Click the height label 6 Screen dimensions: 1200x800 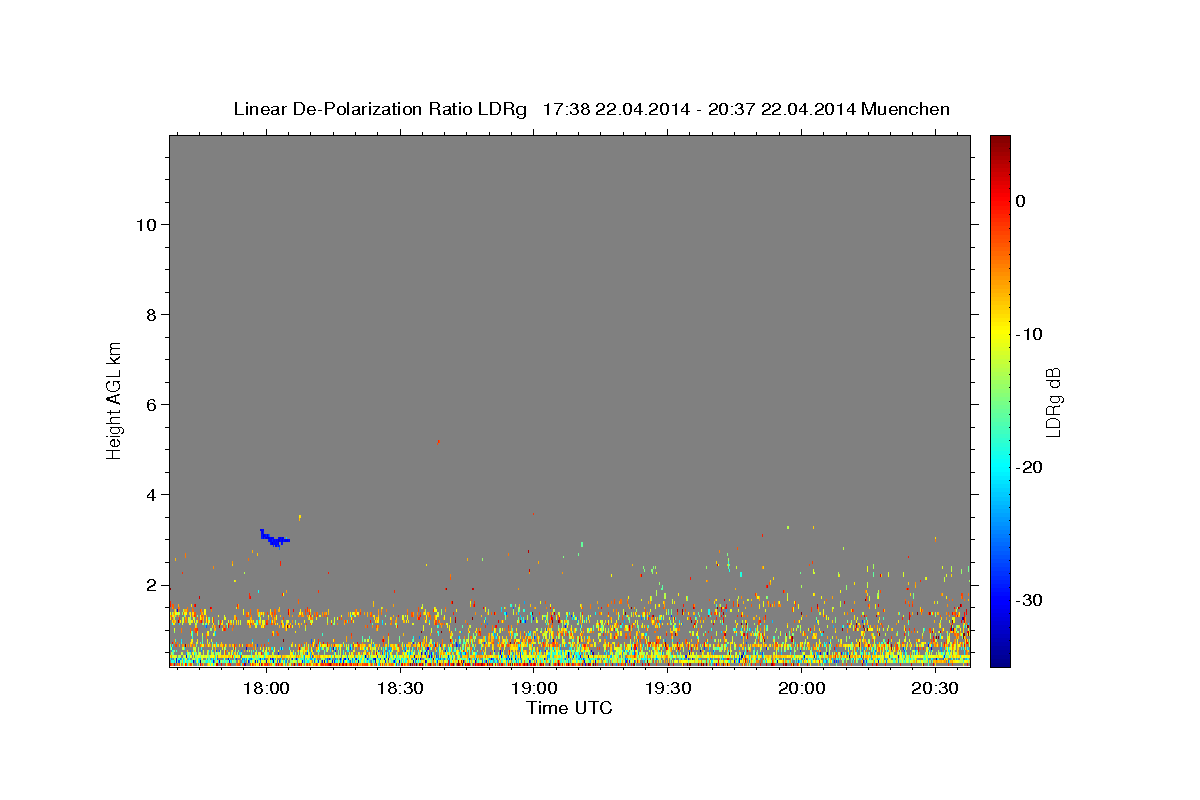[149, 404]
